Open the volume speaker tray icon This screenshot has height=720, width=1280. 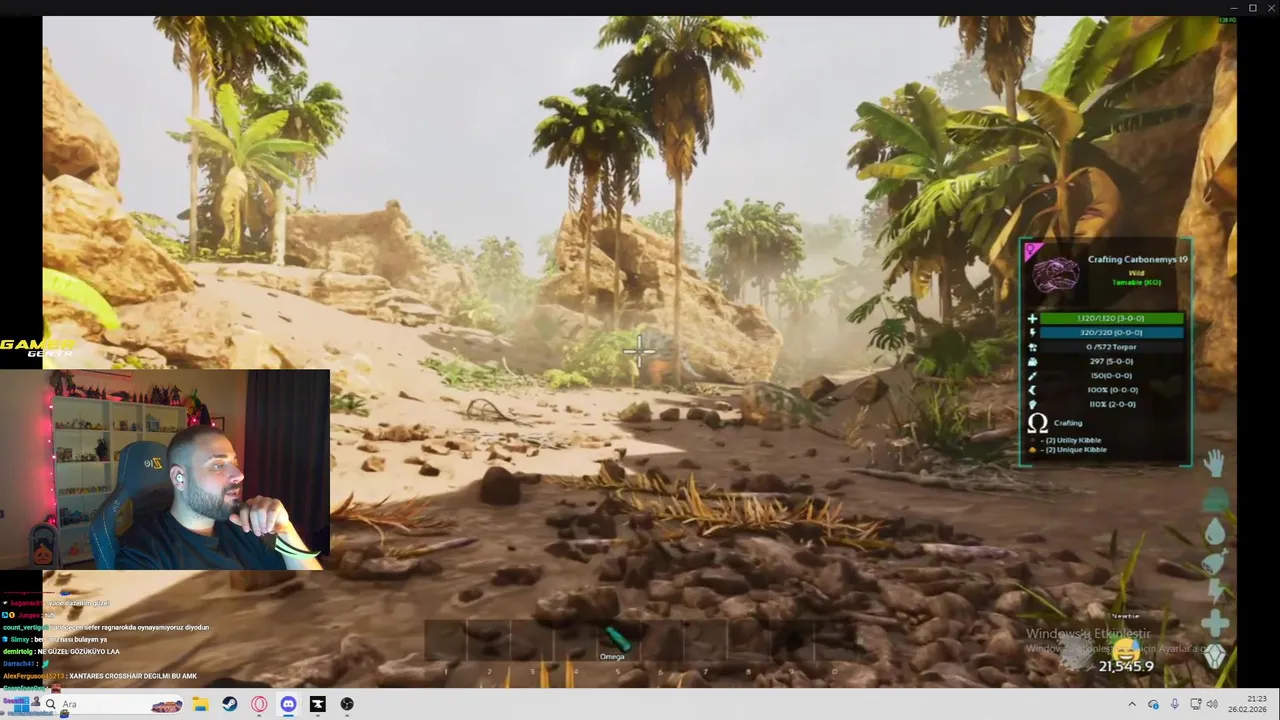(x=1212, y=704)
